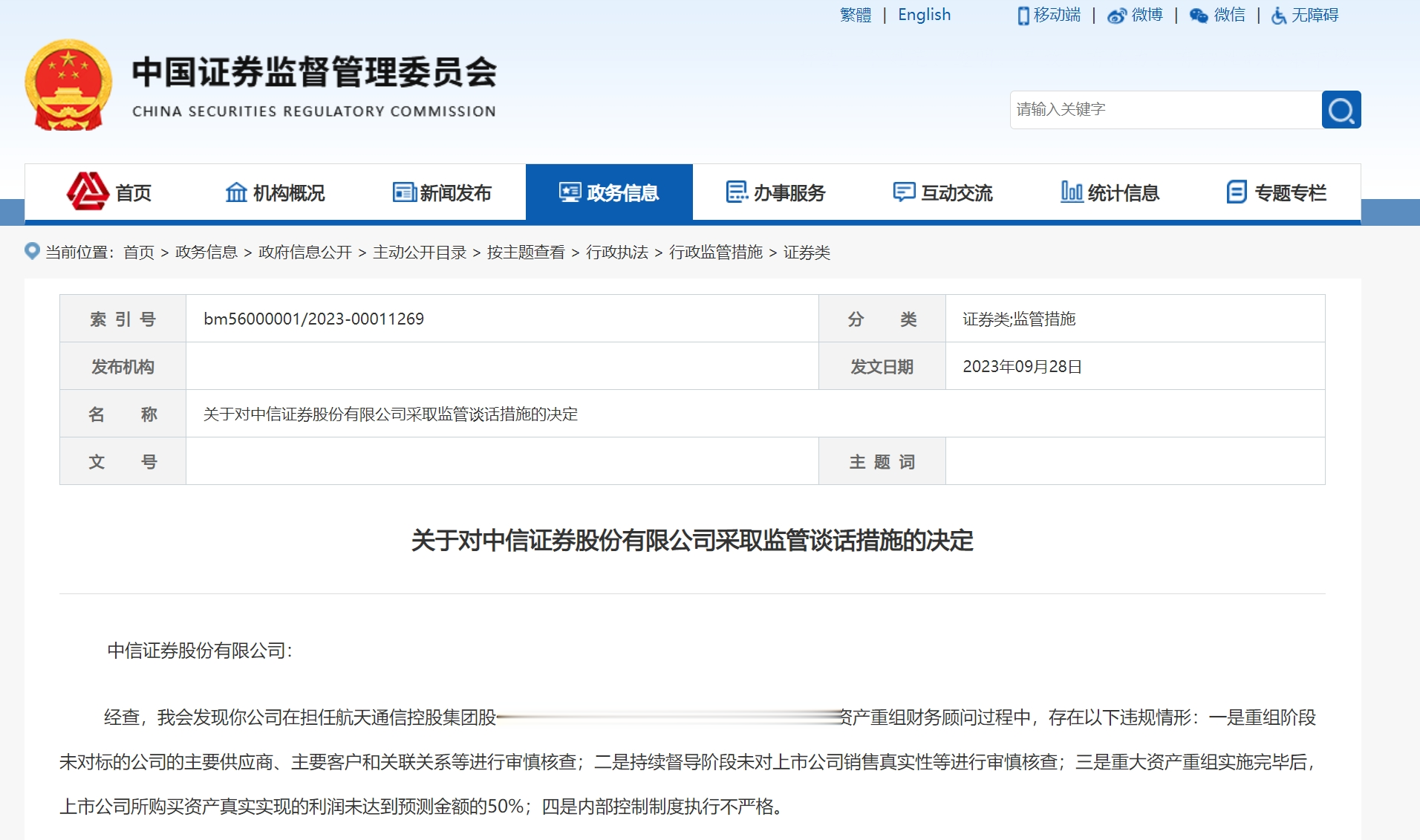Viewport: 1420px width, 840px height.
Task: Click the 中国证券监督管理委员会 site title
Action: point(314,73)
